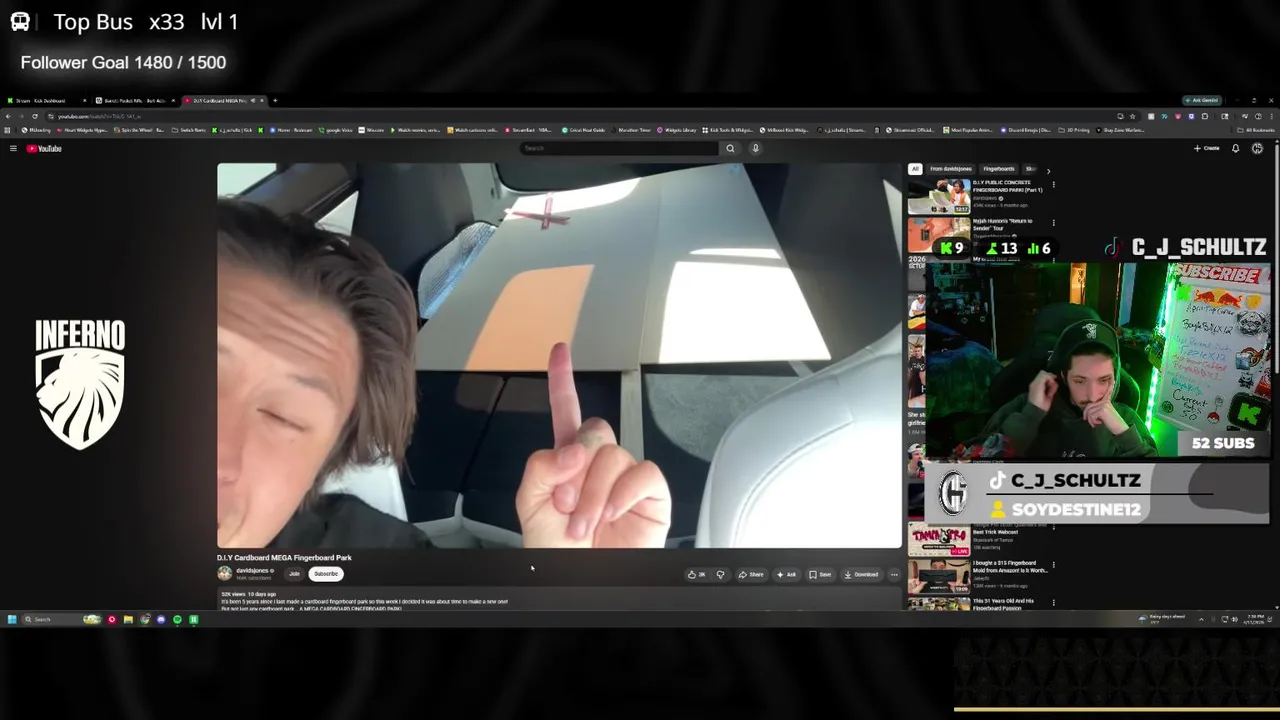Image resolution: width=1280 pixels, height=720 pixels.
Task: Click the YouTube logo
Action: [44, 148]
